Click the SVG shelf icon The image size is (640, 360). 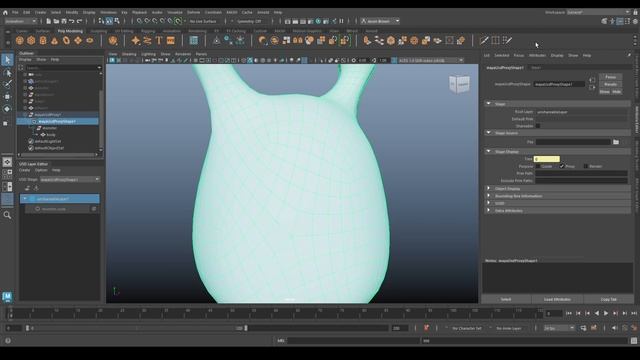171,40
